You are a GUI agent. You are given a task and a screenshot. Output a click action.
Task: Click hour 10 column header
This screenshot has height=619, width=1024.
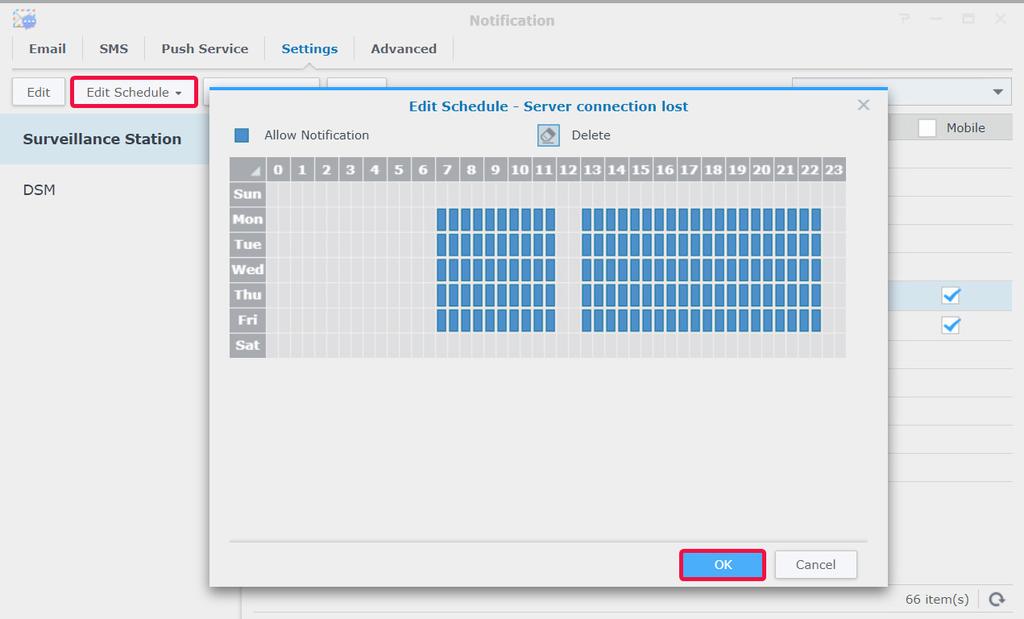point(520,169)
